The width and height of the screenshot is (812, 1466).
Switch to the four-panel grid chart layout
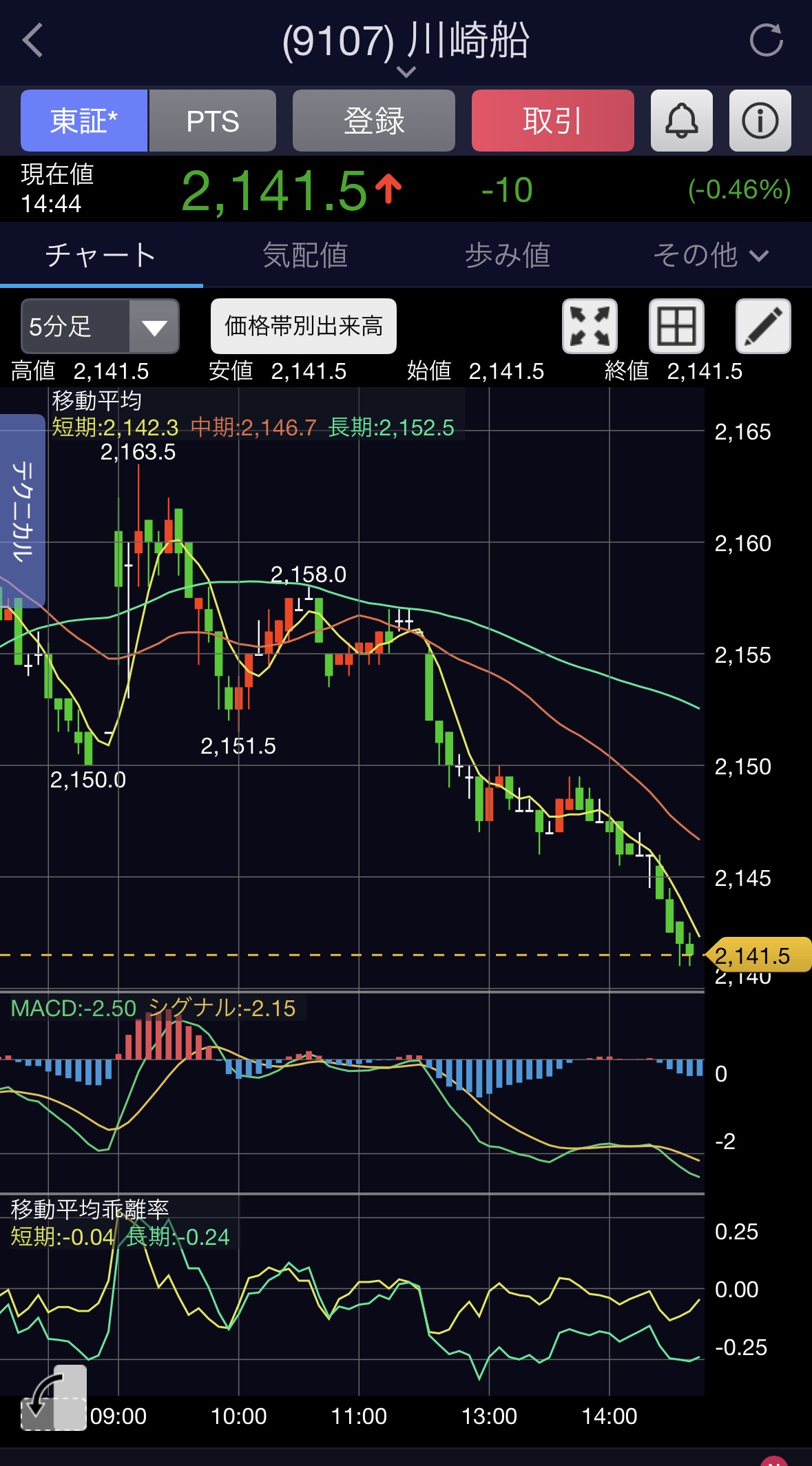pyautogui.click(x=676, y=326)
